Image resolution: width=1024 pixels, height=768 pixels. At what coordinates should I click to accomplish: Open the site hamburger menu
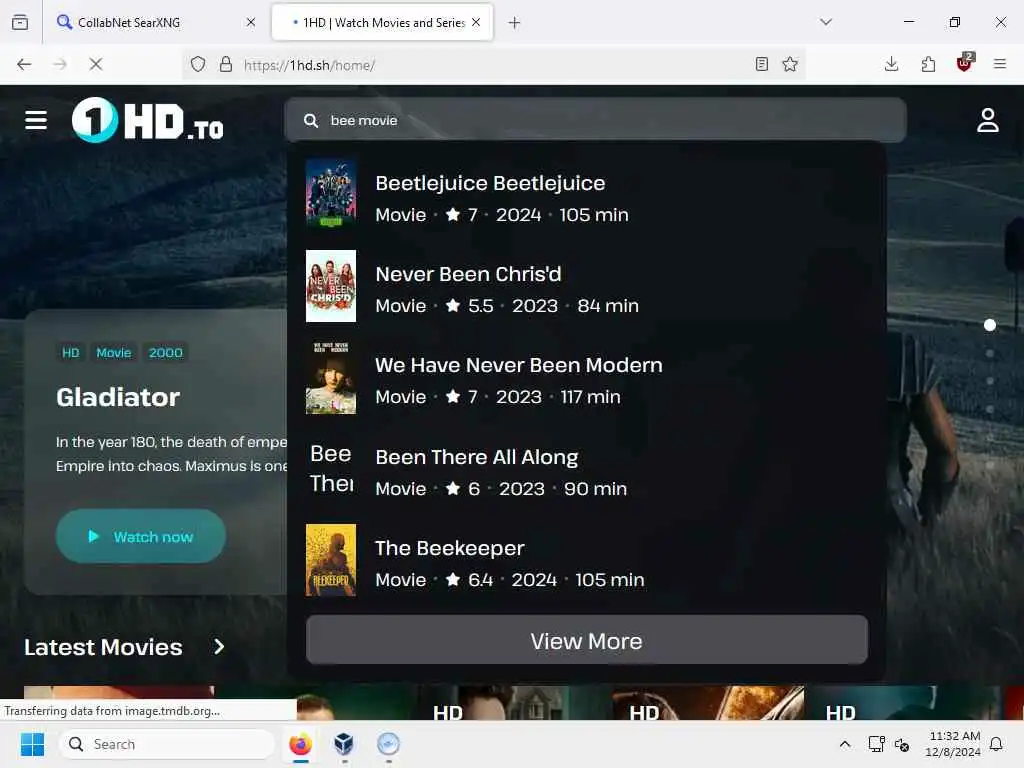(36, 120)
